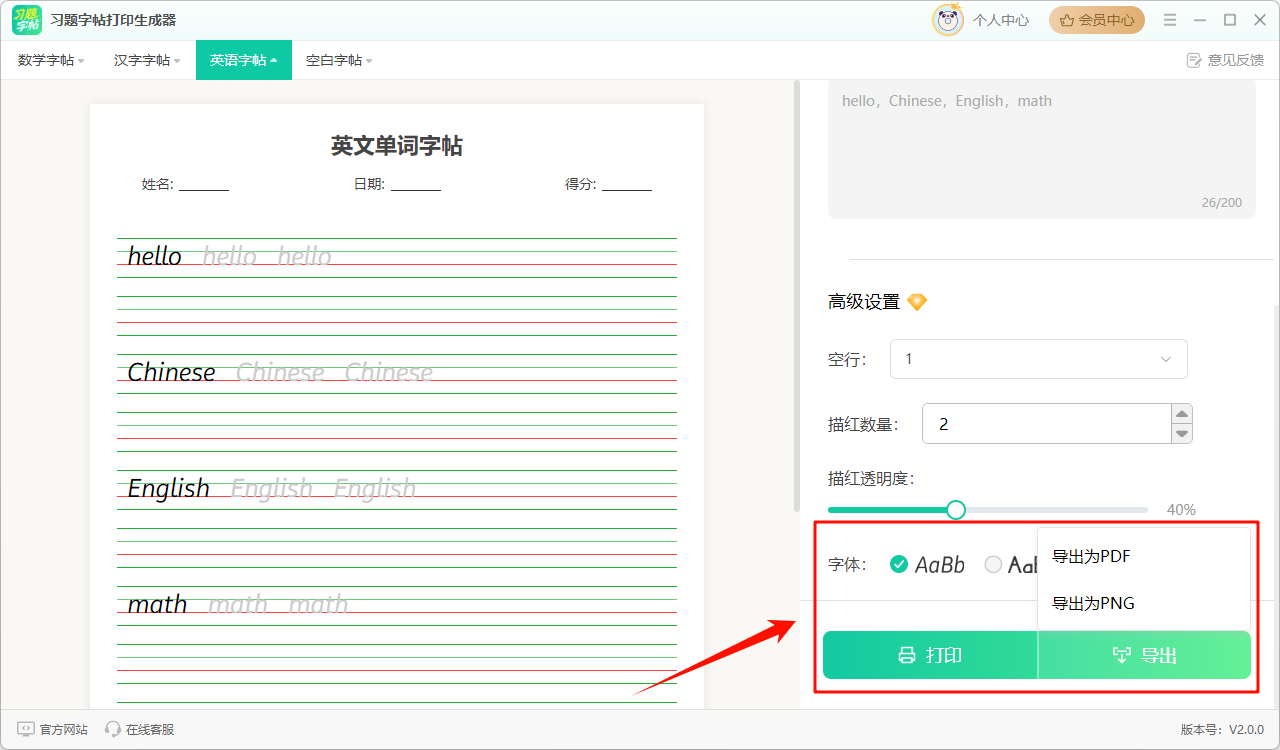Click the diamond icon beside 高级设置

click(917, 301)
